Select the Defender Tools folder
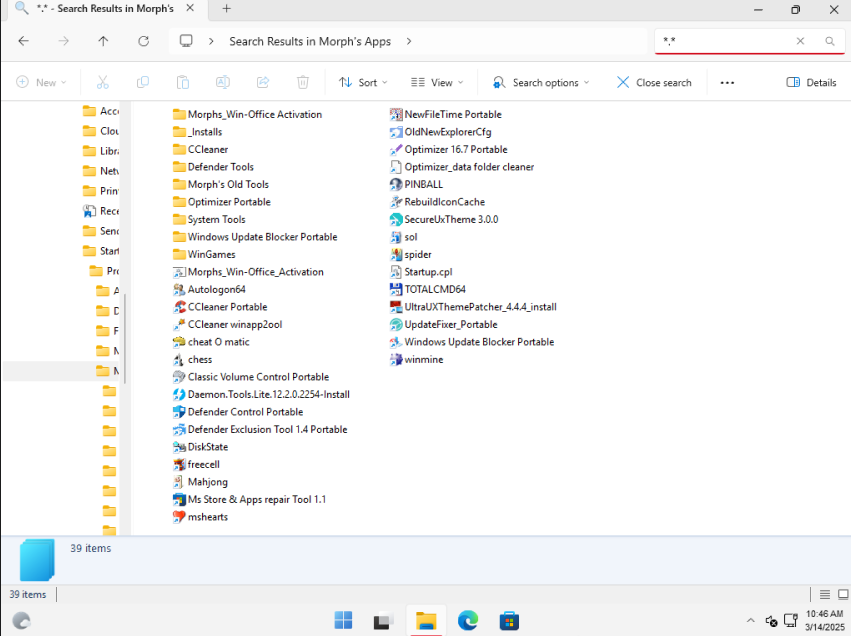The height and width of the screenshot is (636, 851). 213,167
